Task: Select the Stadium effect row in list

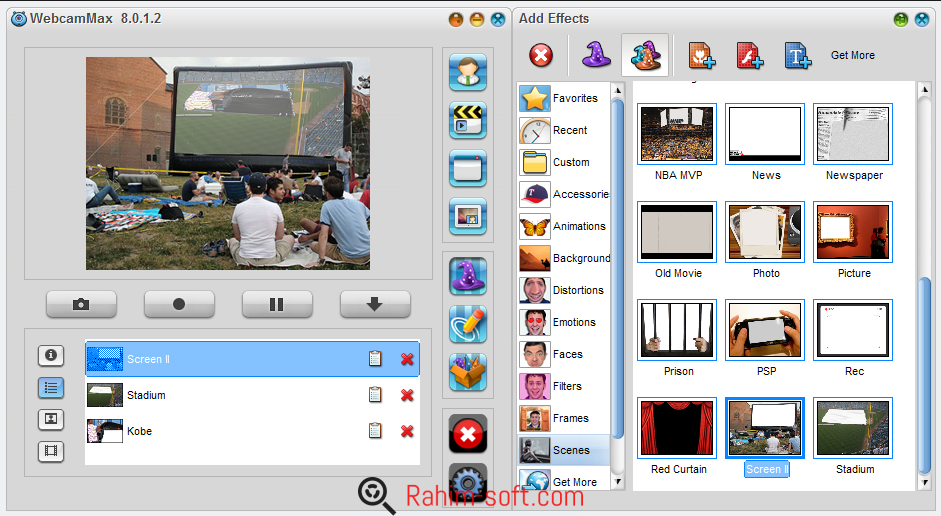Action: (252, 395)
